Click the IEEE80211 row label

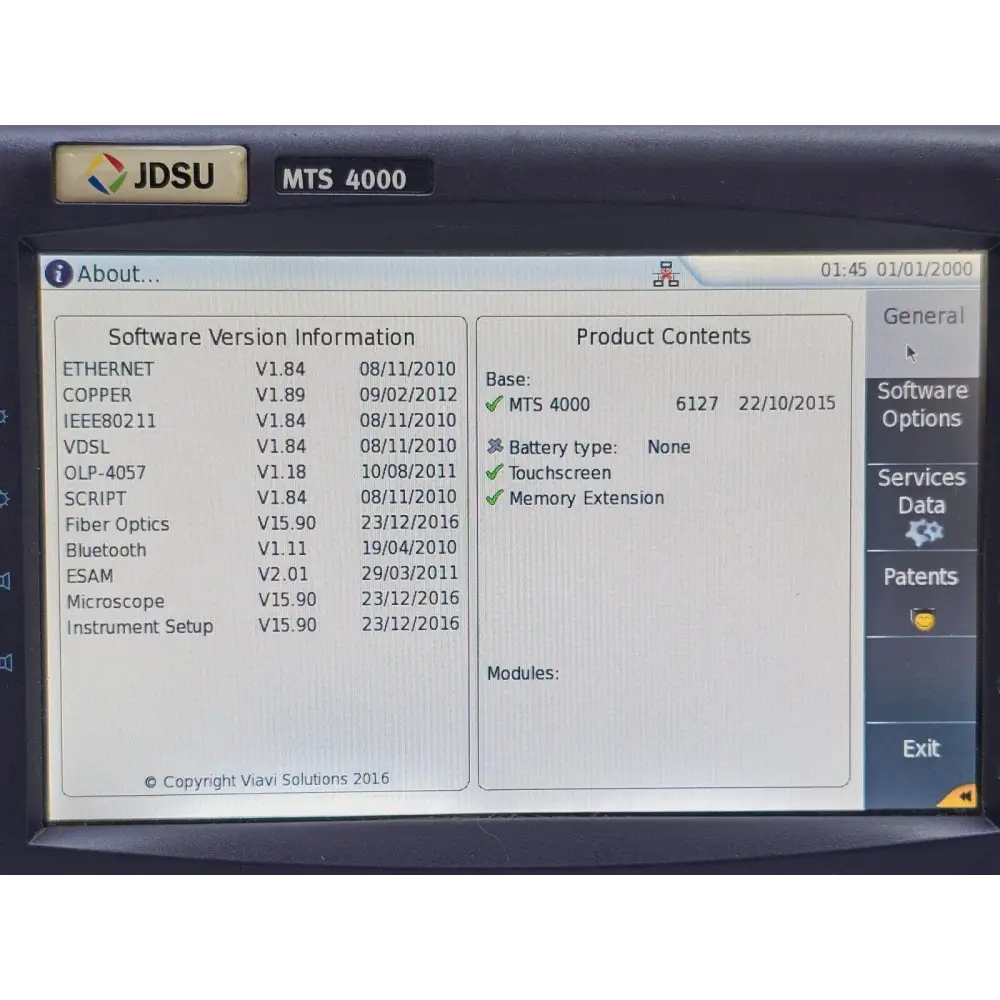point(109,421)
